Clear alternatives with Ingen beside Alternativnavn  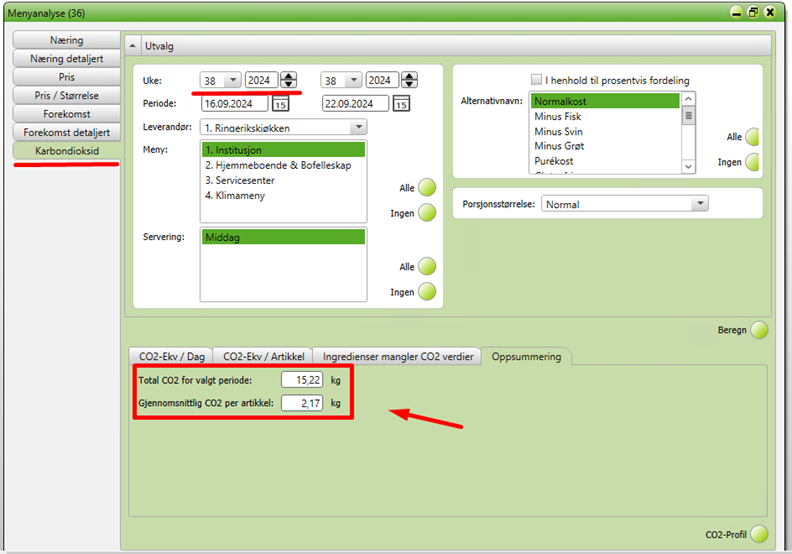pyautogui.click(x=753, y=162)
